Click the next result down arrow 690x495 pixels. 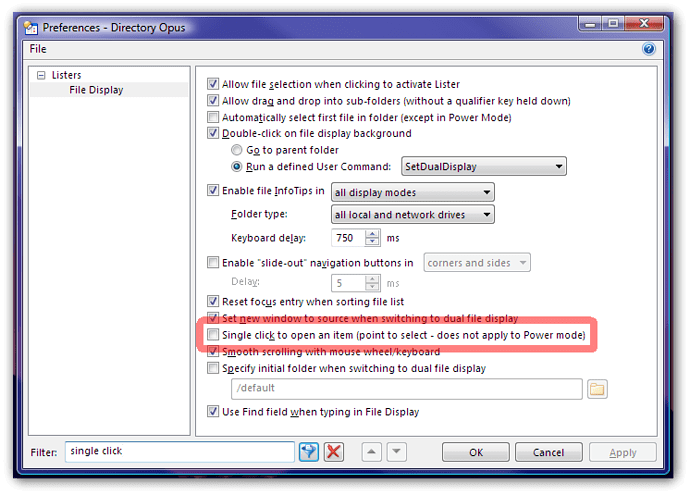point(396,452)
